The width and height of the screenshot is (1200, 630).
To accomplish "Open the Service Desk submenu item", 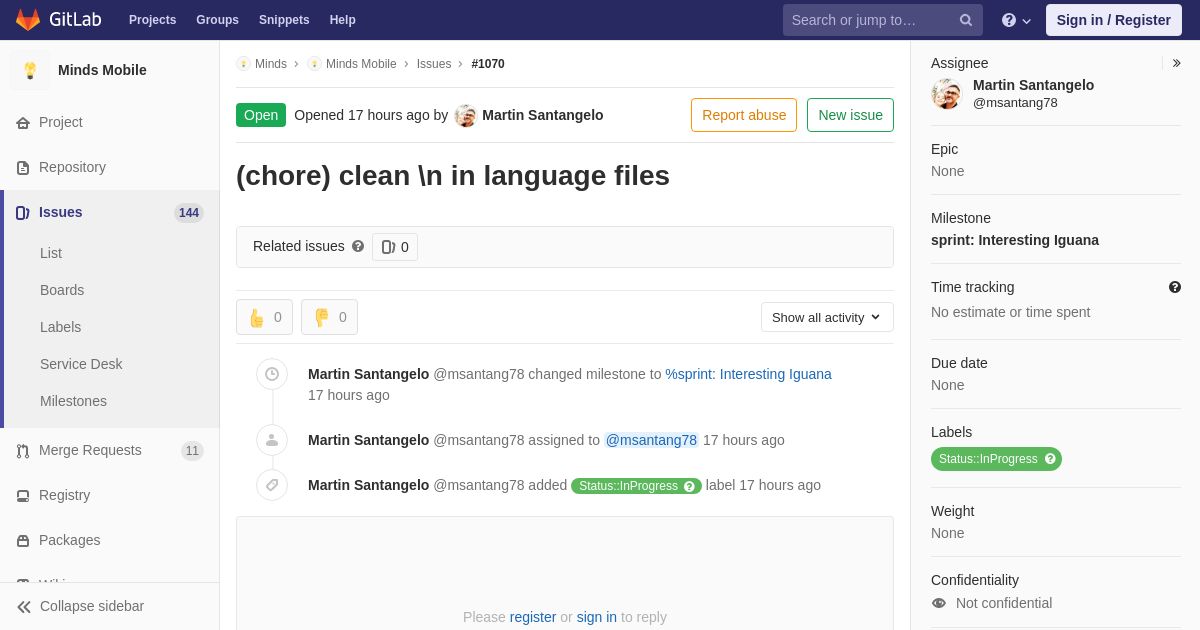I will point(81,364).
